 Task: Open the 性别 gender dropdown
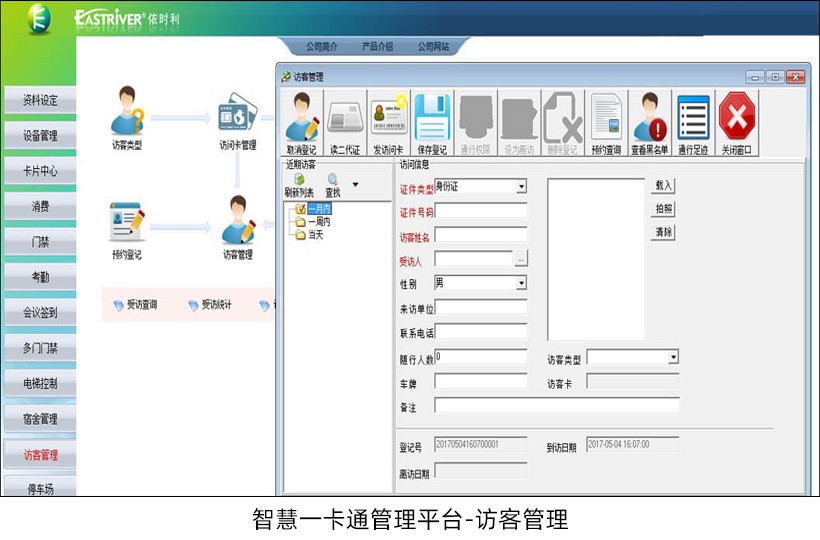pyautogui.click(x=521, y=283)
